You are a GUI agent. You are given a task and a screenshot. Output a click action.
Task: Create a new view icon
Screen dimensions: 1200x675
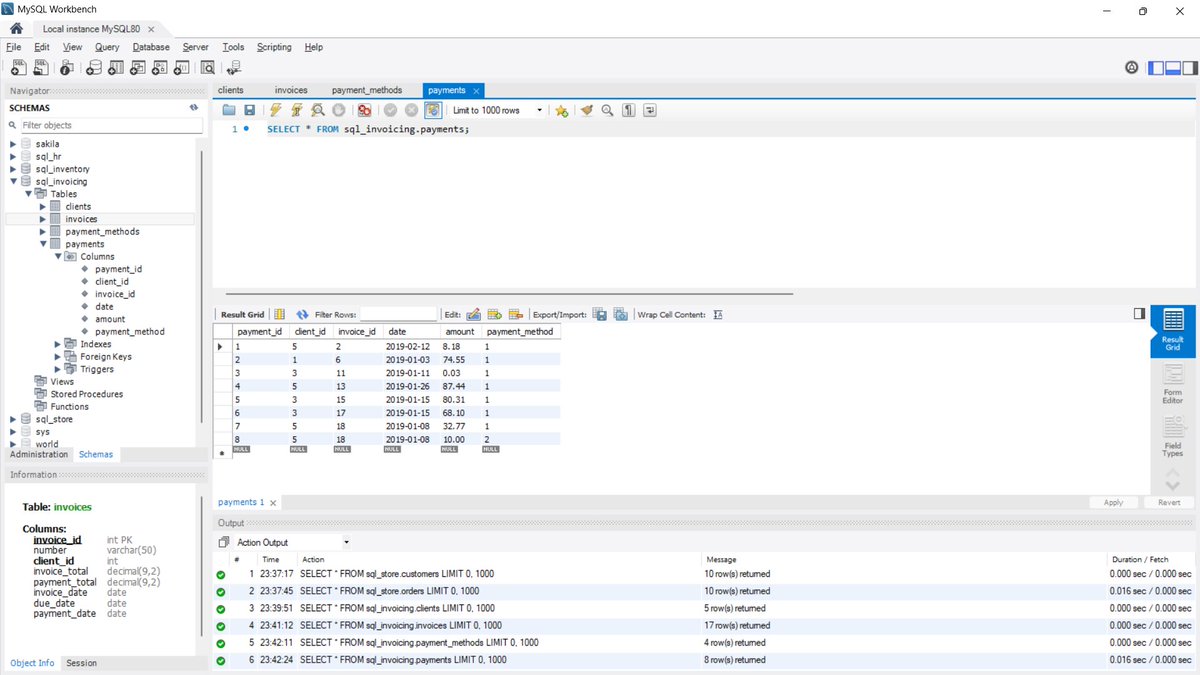point(138,67)
